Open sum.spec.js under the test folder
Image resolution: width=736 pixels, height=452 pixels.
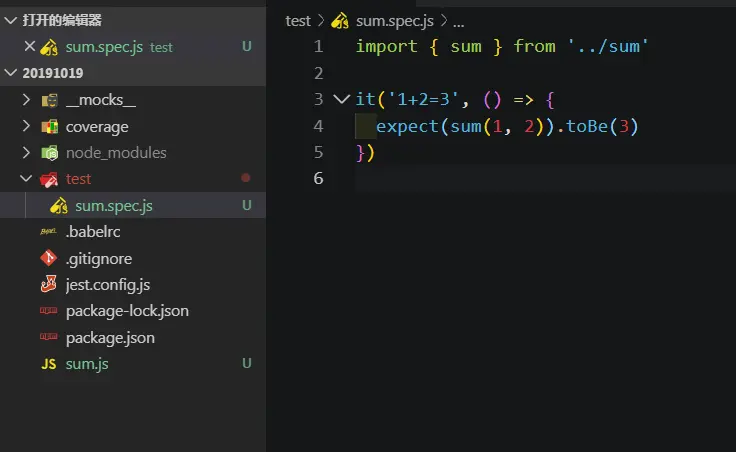[114, 206]
